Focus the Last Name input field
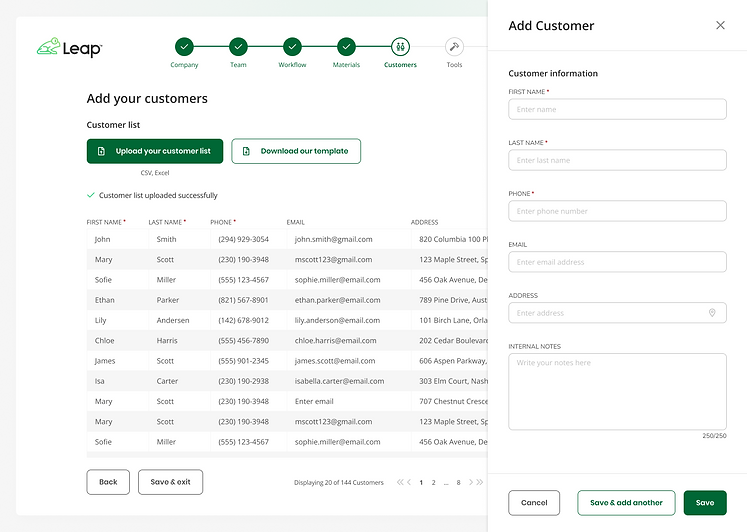 point(617,160)
